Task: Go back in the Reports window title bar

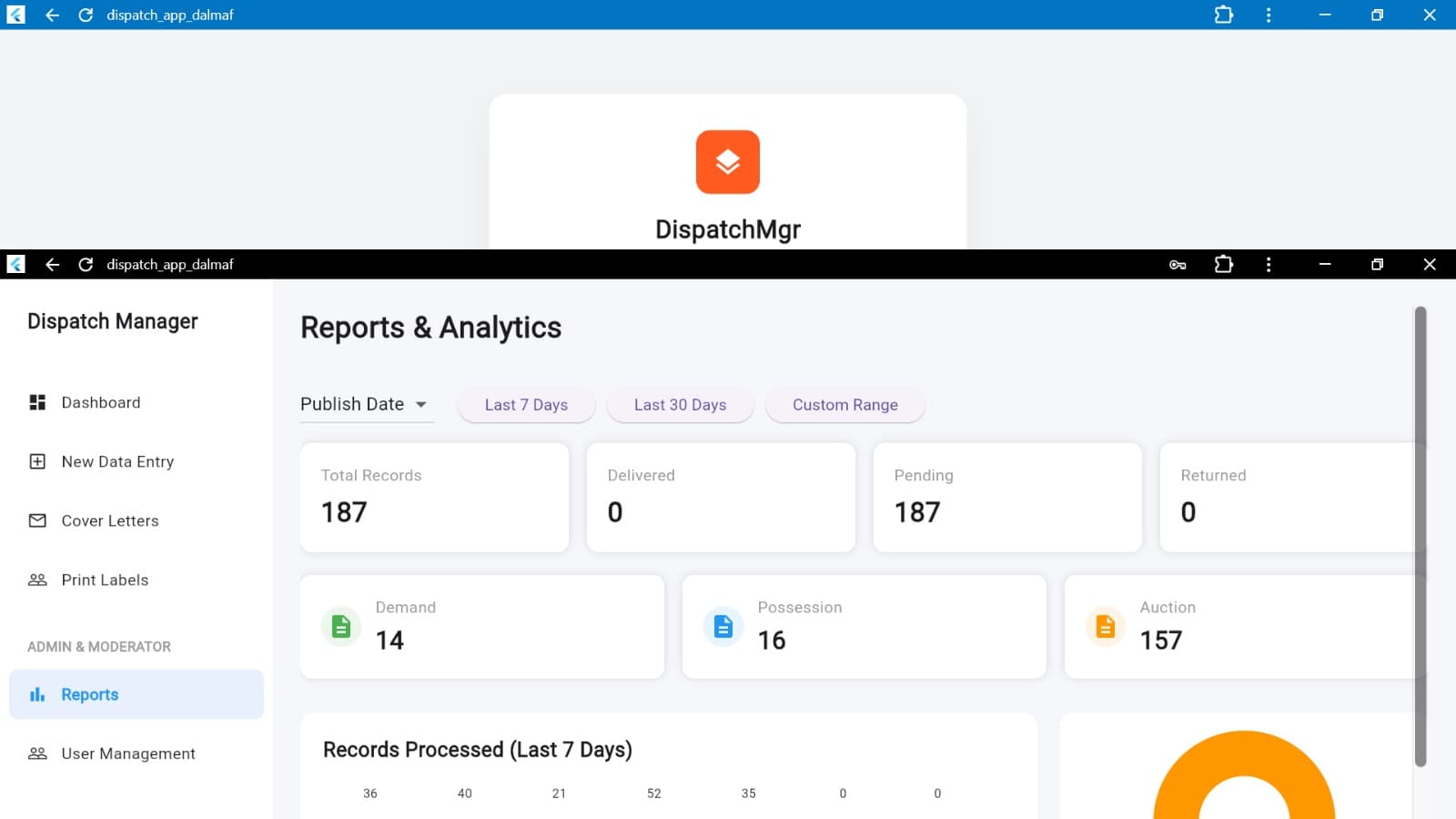Action: pyautogui.click(x=52, y=264)
